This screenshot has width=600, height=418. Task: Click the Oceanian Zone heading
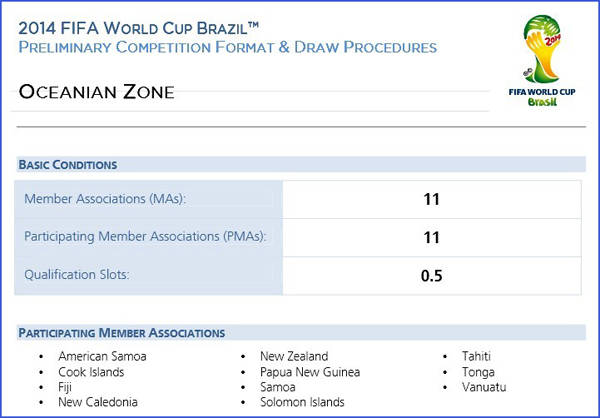tap(96, 92)
